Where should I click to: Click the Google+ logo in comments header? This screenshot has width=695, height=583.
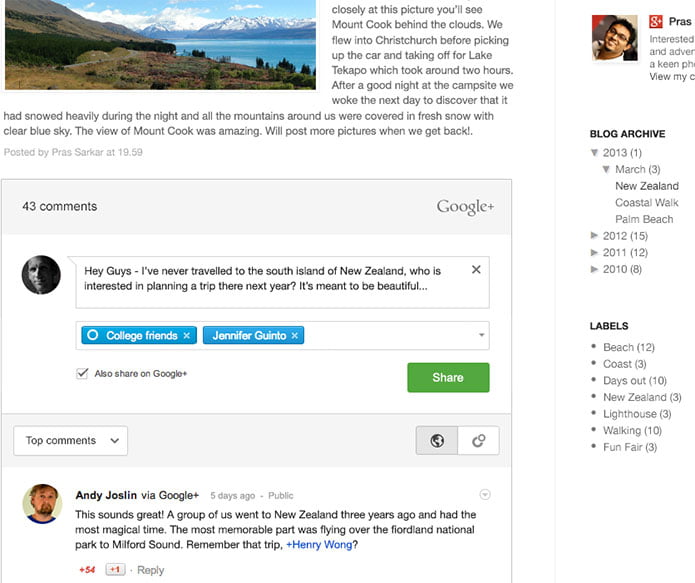tap(465, 207)
